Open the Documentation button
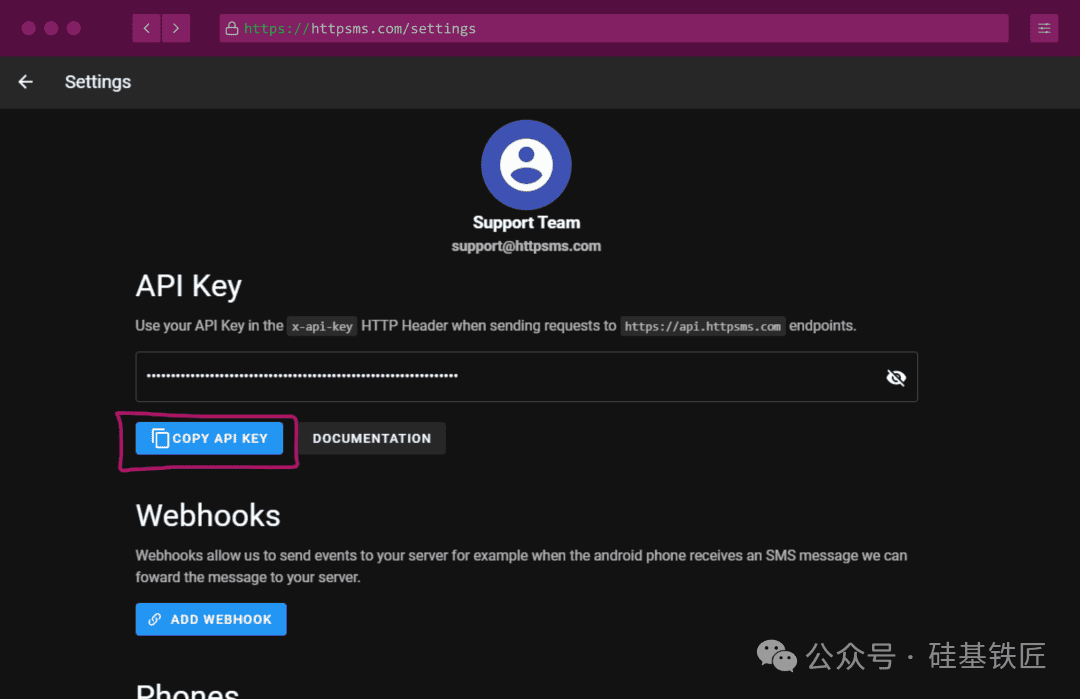 372,439
